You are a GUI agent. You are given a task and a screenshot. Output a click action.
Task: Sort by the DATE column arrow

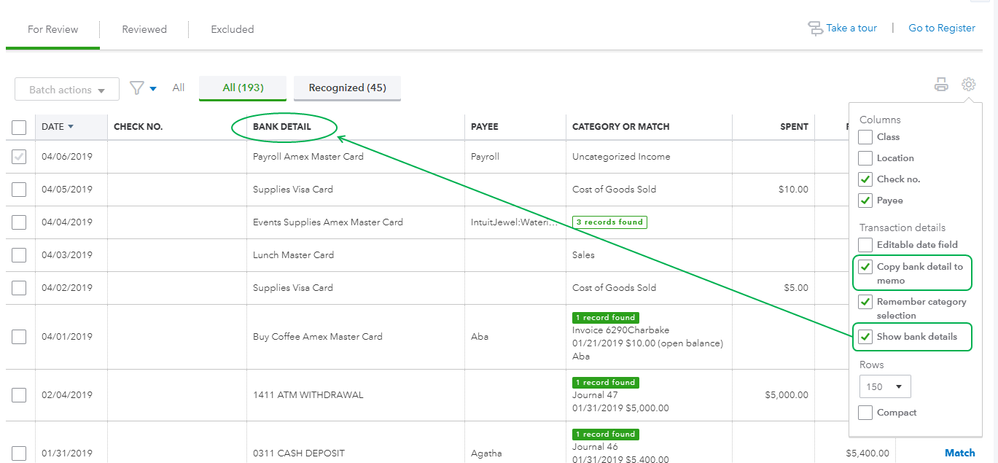coord(71,127)
